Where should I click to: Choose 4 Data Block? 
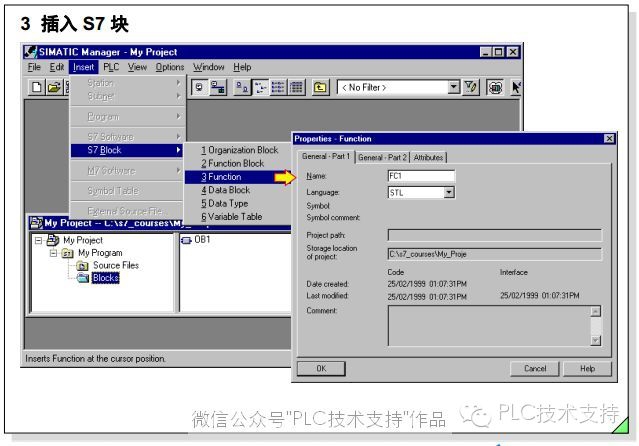pos(240,190)
